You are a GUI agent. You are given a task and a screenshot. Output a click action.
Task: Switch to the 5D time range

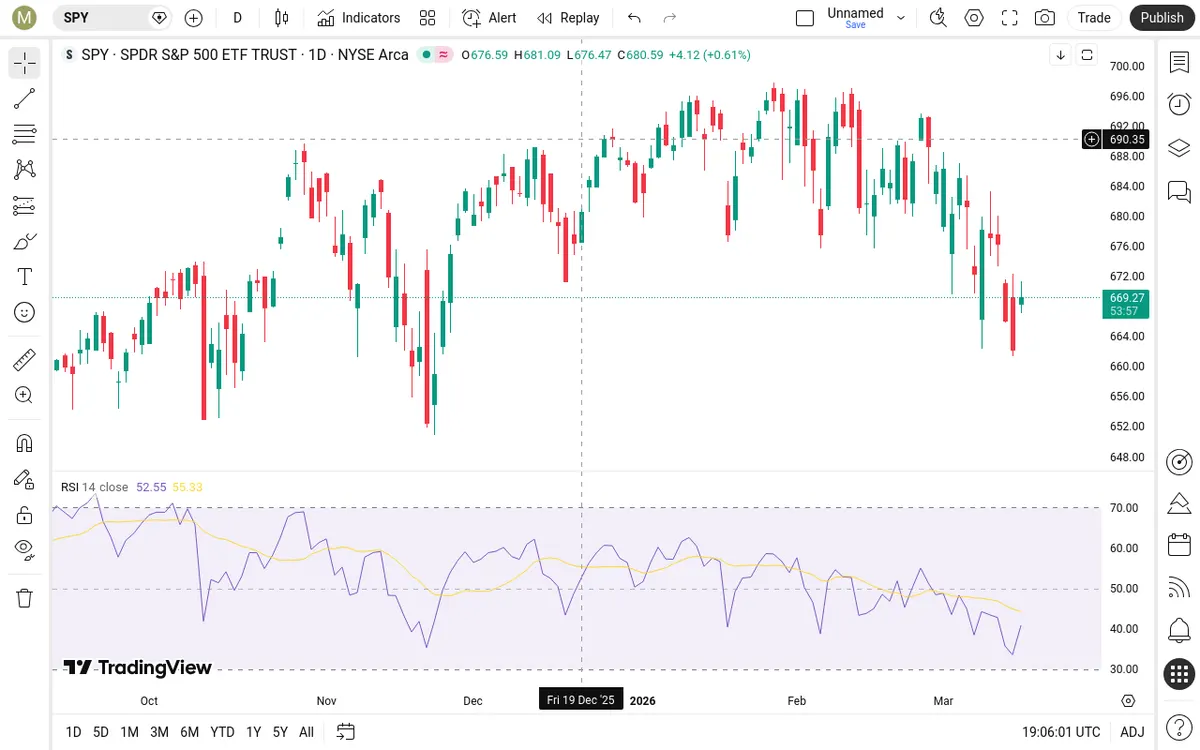[x=101, y=732]
